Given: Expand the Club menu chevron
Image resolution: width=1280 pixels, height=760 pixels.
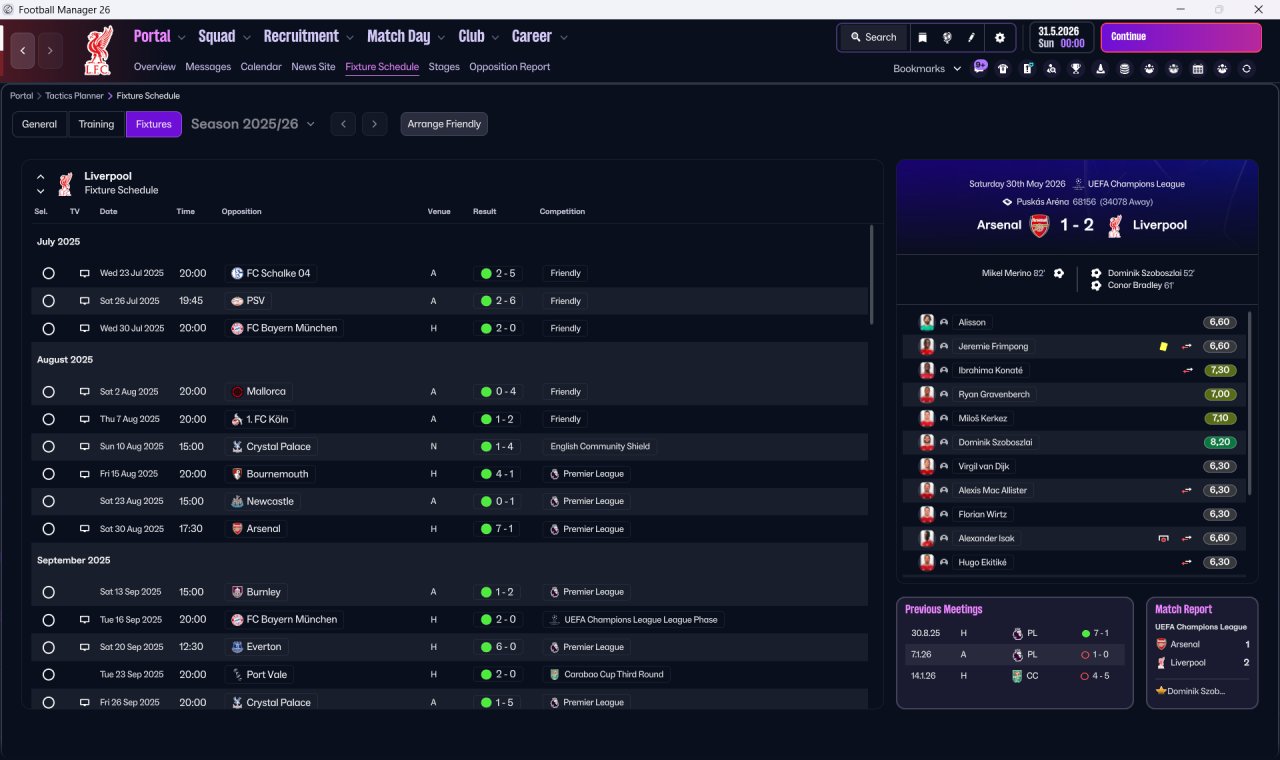Looking at the screenshot, I should click(495, 38).
